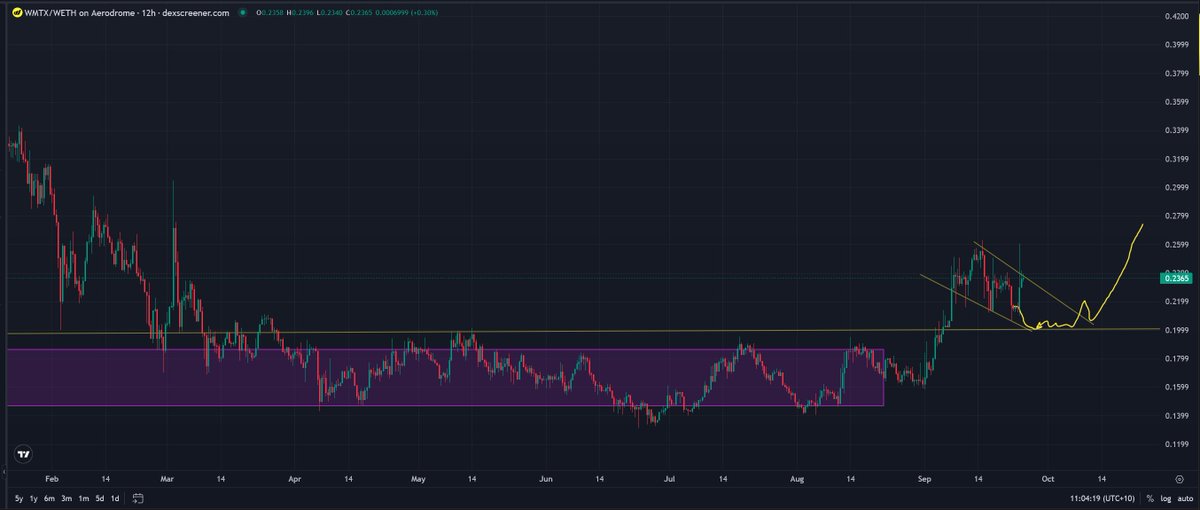Toggle log scale mode
Viewport: 1200px width, 510px height.
click(1165, 498)
